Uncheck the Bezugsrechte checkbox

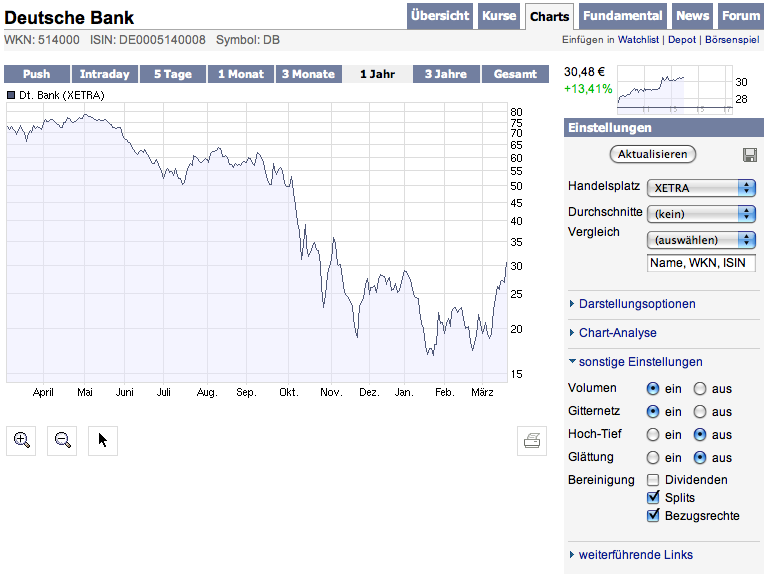coord(653,515)
